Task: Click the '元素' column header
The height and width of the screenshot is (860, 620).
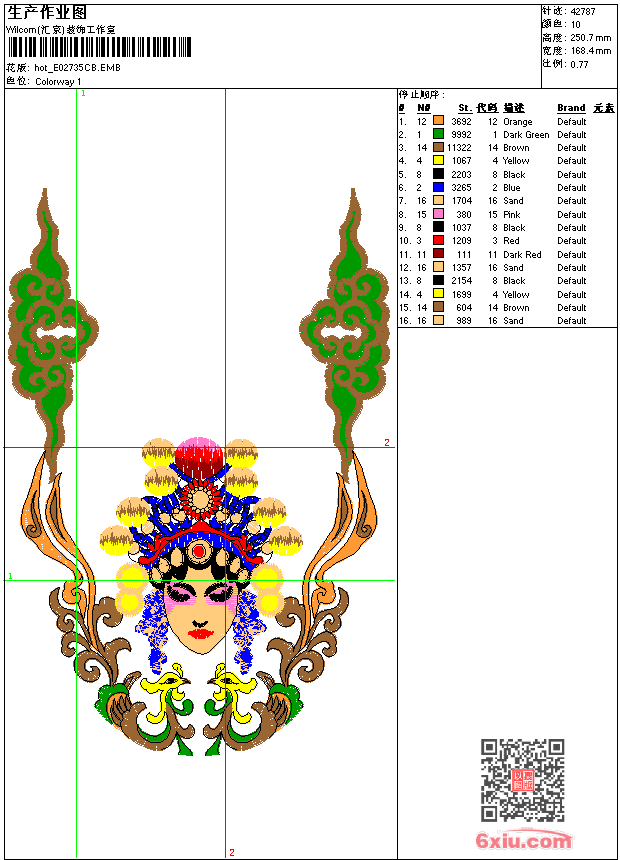Action: 604,108
